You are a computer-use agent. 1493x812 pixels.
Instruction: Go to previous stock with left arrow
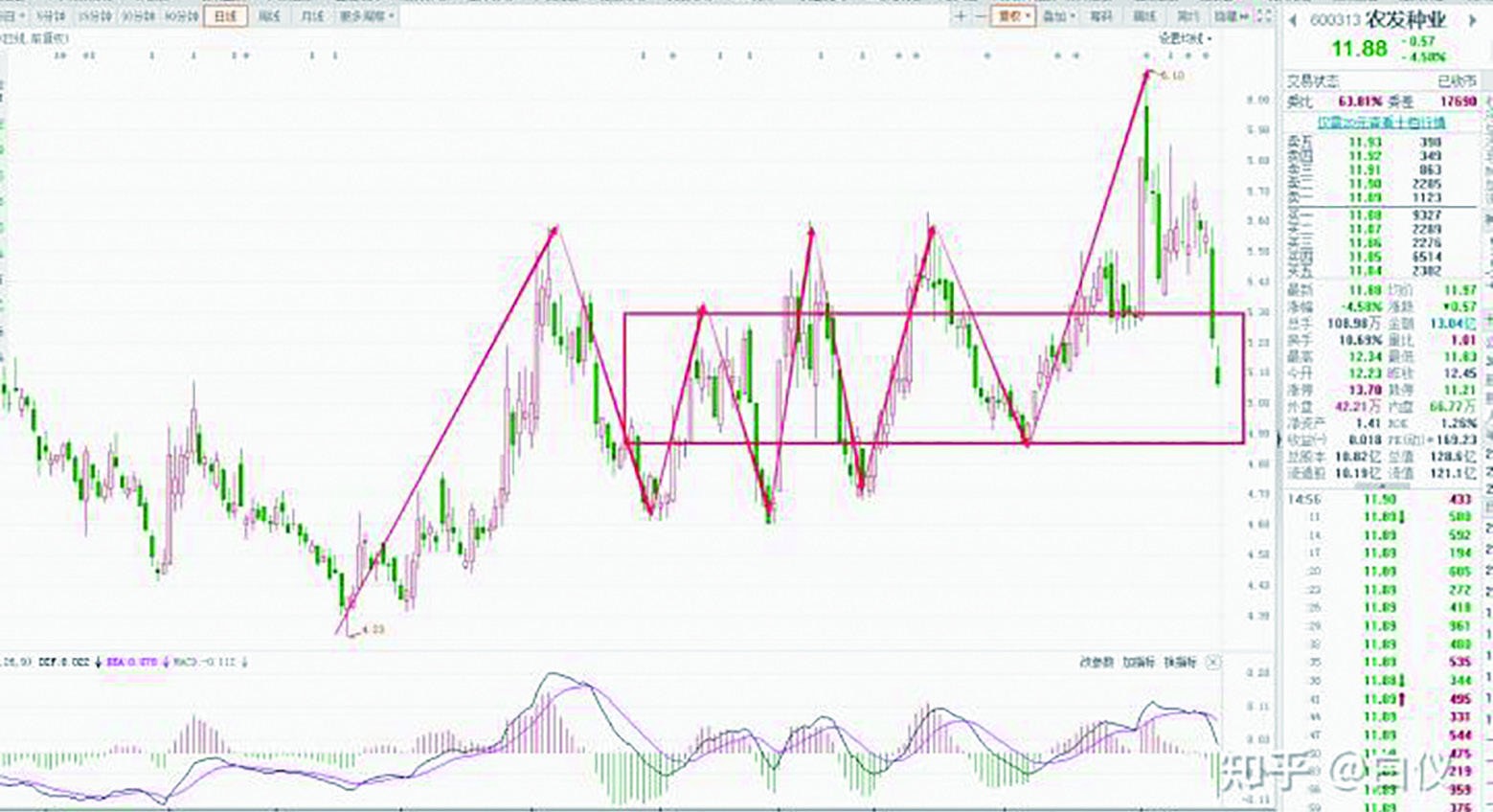click(1292, 21)
